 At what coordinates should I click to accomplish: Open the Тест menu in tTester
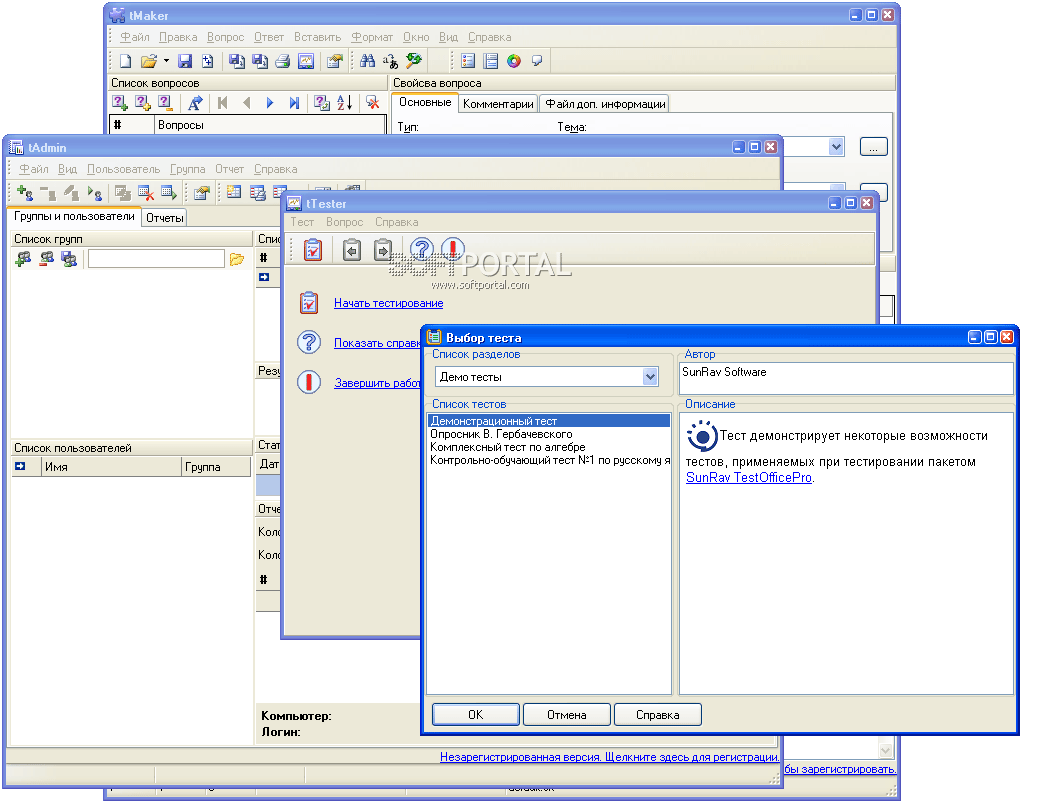click(302, 222)
